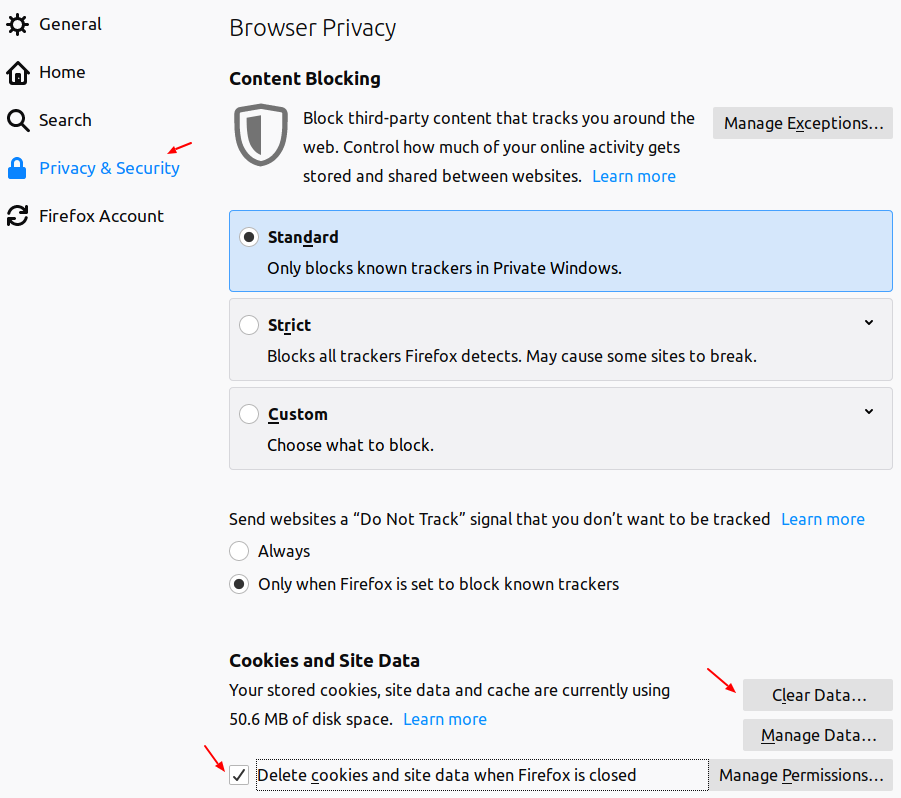The width and height of the screenshot is (901, 798).
Task: Choose Always for Do Not Track
Action: (239, 551)
